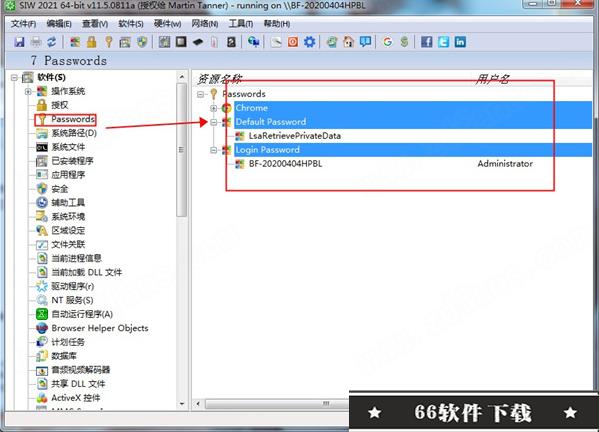Screen dimensions: 599x432
Task: Select 文件关联 in the tree
Action: tap(68, 244)
